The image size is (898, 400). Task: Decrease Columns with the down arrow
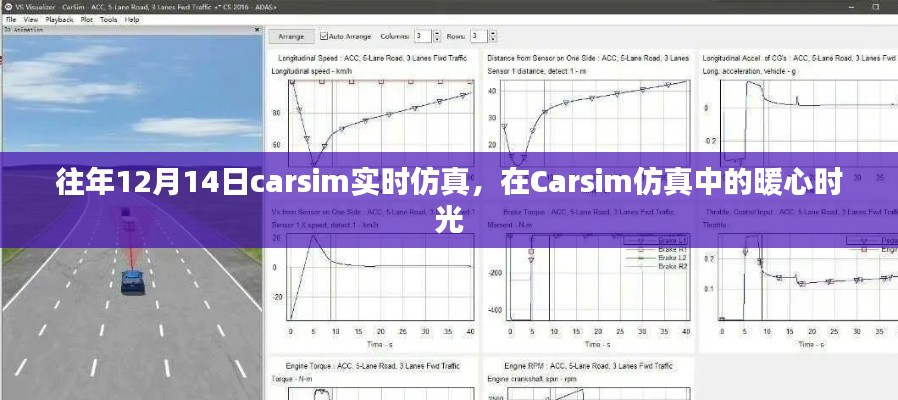(433, 39)
